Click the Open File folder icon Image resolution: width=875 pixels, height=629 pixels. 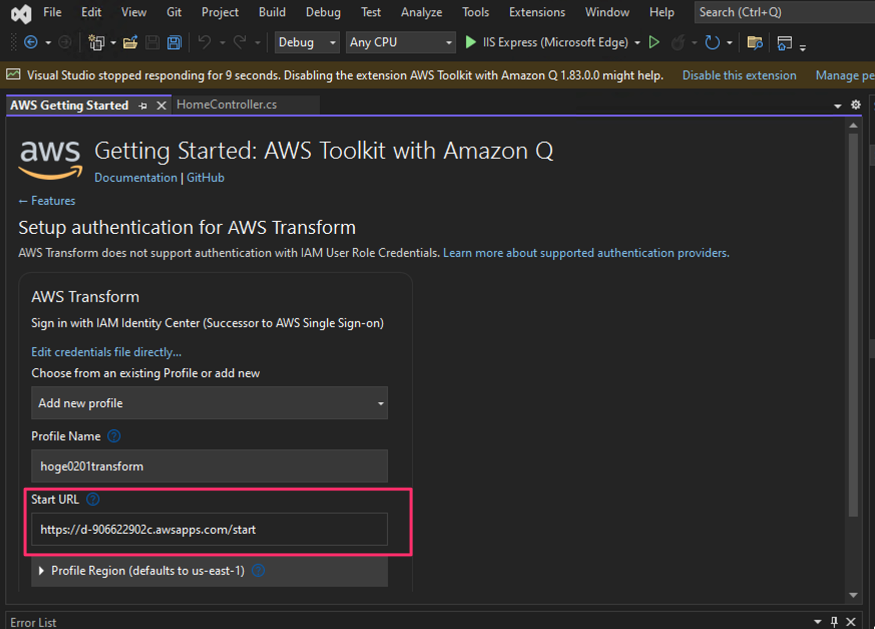[130, 43]
